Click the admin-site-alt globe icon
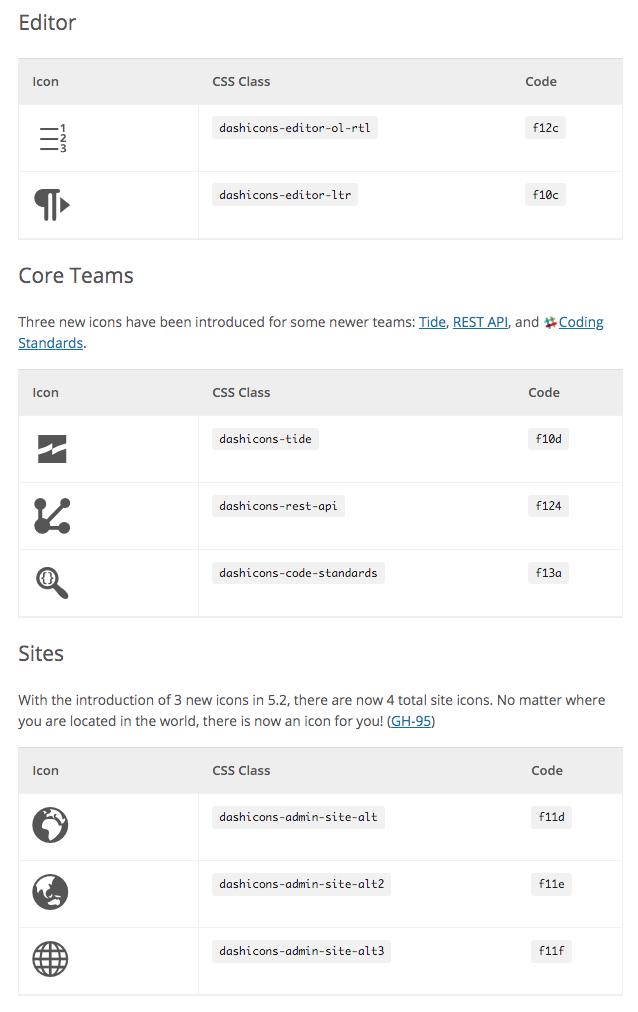Image resolution: width=638 pixels, height=1012 pixels. [x=50, y=825]
